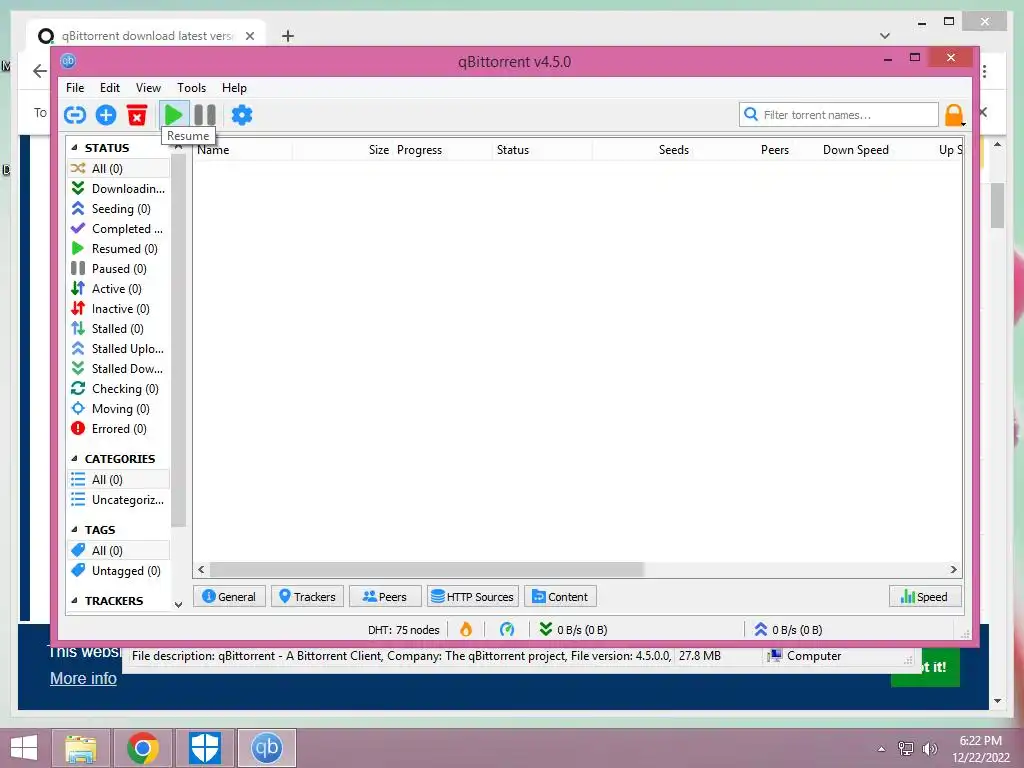
Task: Select the Paused (0) filter
Action: pyautogui.click(x=118, y=268)
